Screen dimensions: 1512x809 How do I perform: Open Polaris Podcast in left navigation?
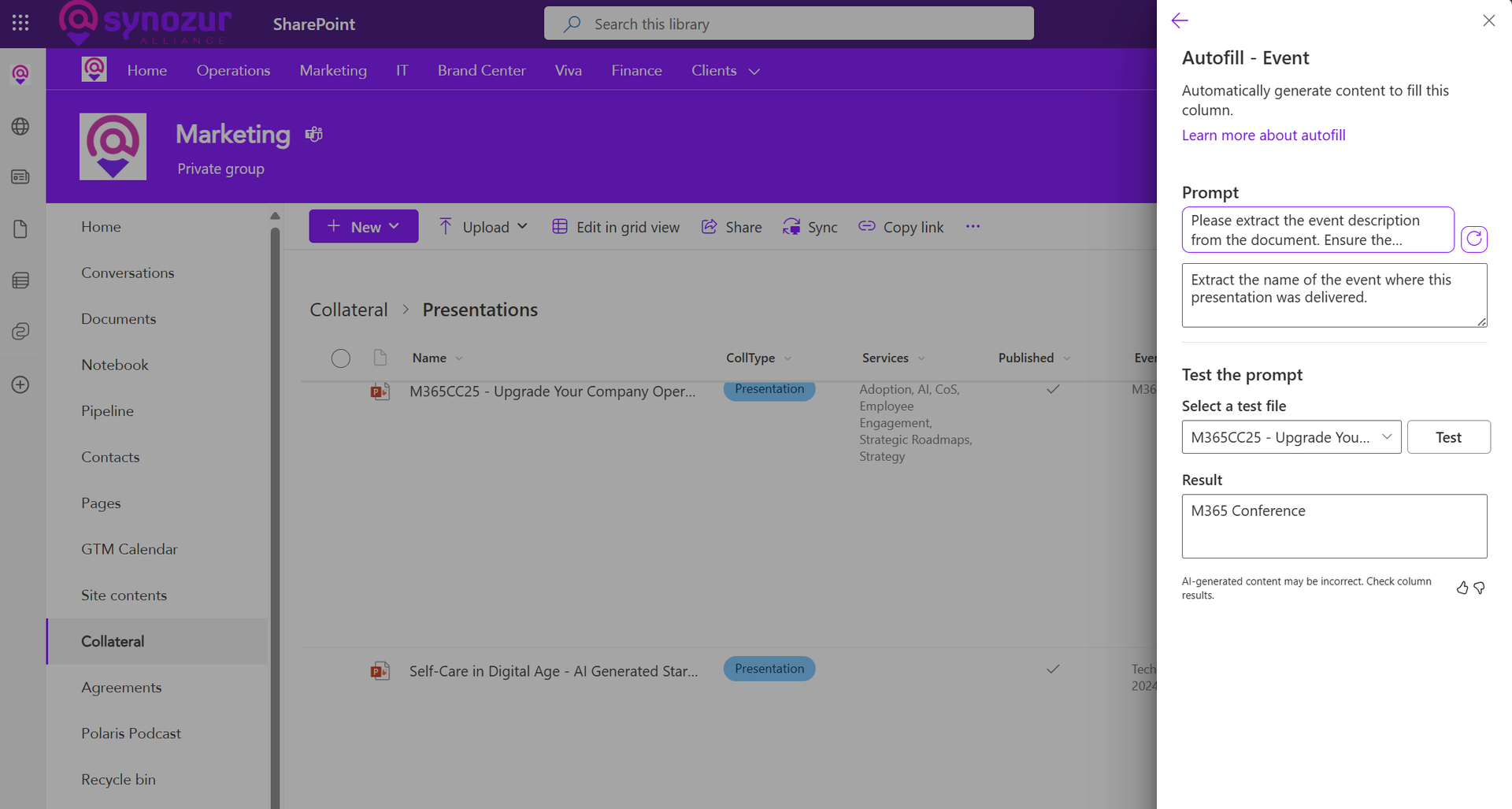point(131,733)
